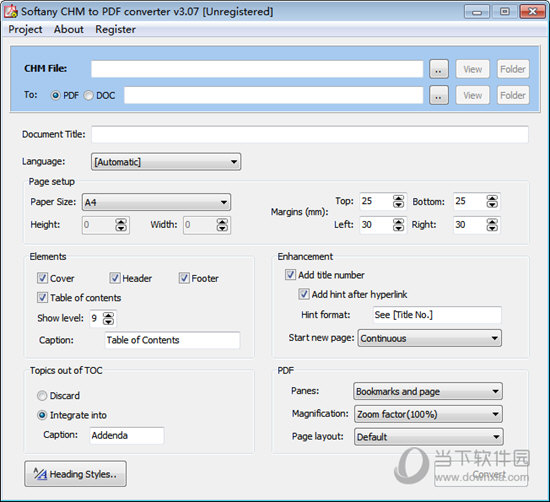This screenshot has width=550, height=502.
Task: Open the Language dropdown showing [Automatic]
Action: click(x=166, y=162)
